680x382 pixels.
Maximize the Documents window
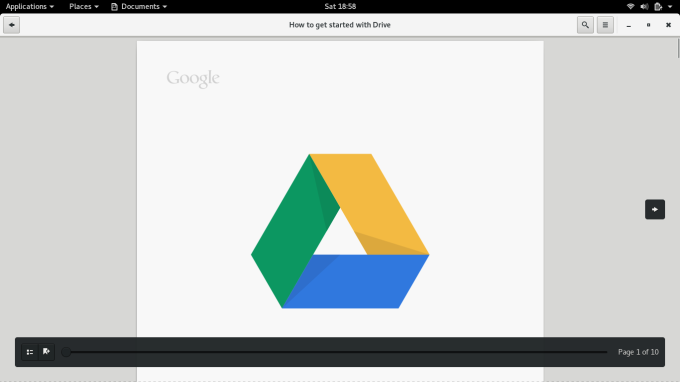click(x=648, y=25)
